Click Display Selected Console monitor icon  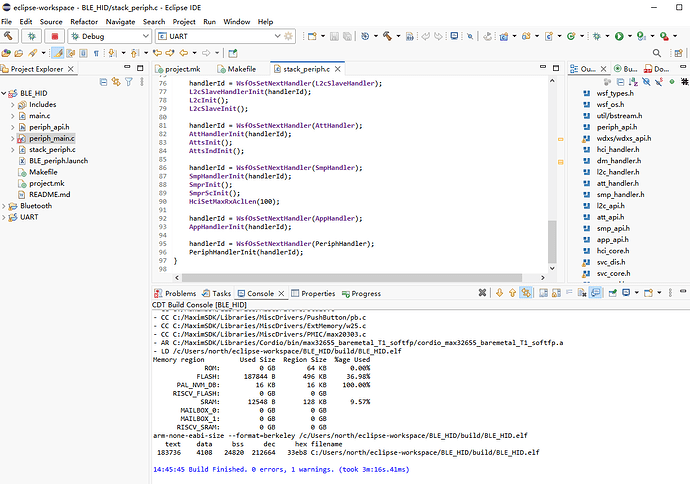click(x=626, y=293)
